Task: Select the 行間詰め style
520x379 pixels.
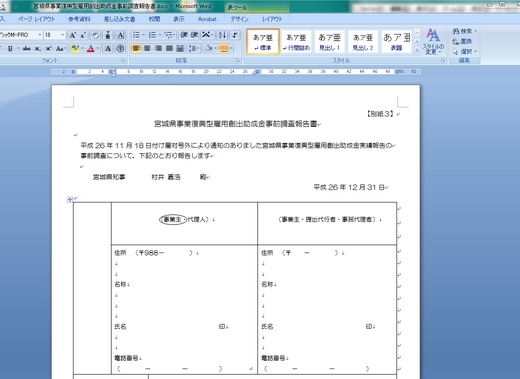Action: click(x=296, y=42)
